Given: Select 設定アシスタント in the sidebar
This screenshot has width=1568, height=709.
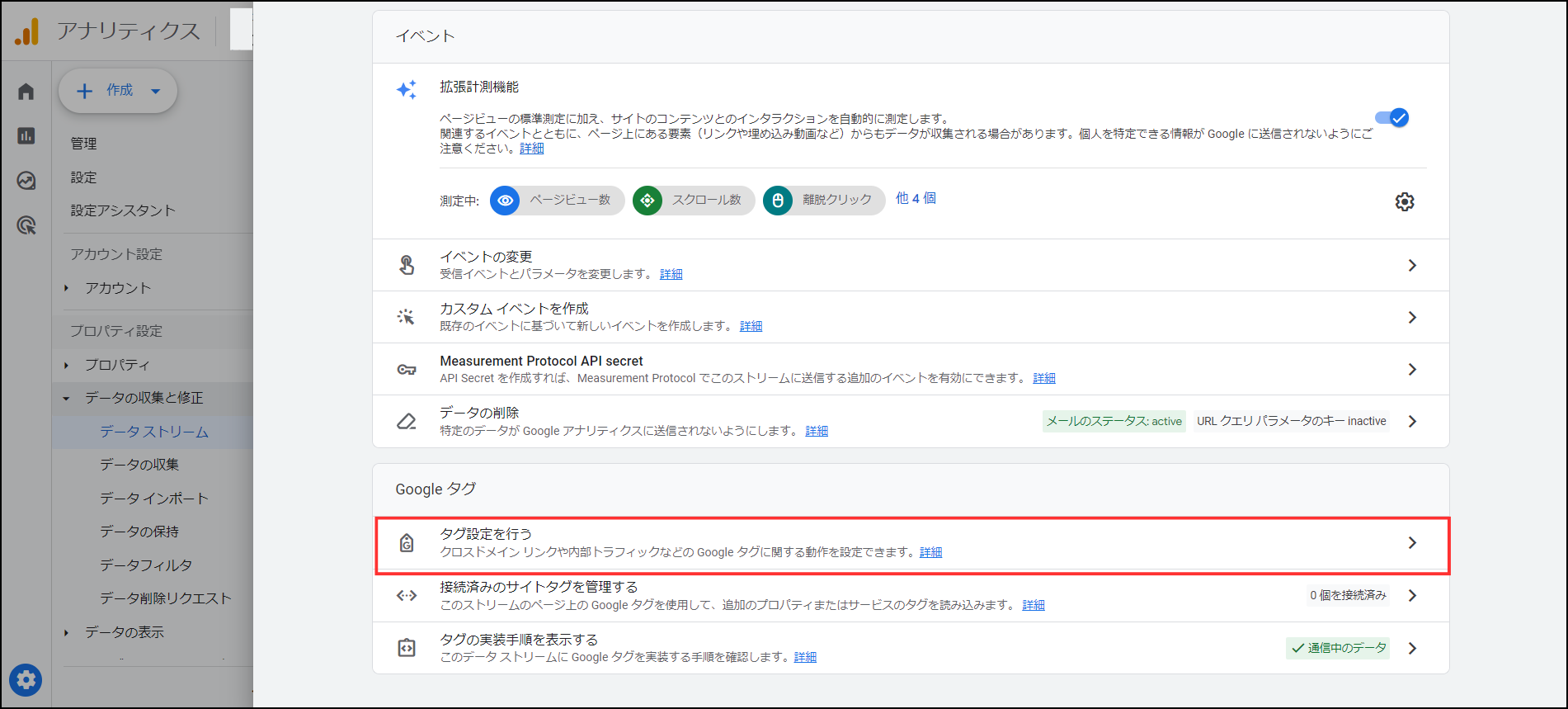Looking at the screenshot, I should [123, 210].
